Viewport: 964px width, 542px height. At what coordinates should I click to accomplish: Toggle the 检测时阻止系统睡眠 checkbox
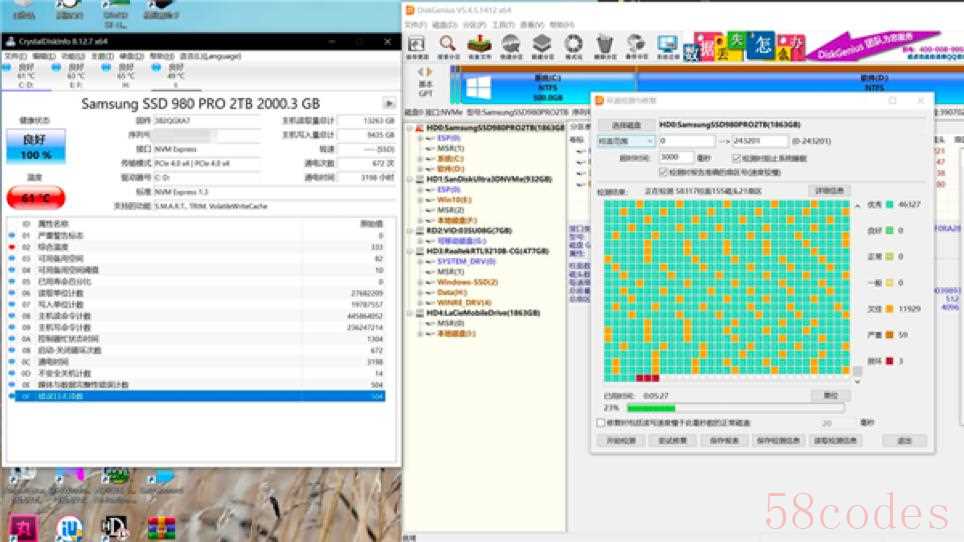coord(736,158)
